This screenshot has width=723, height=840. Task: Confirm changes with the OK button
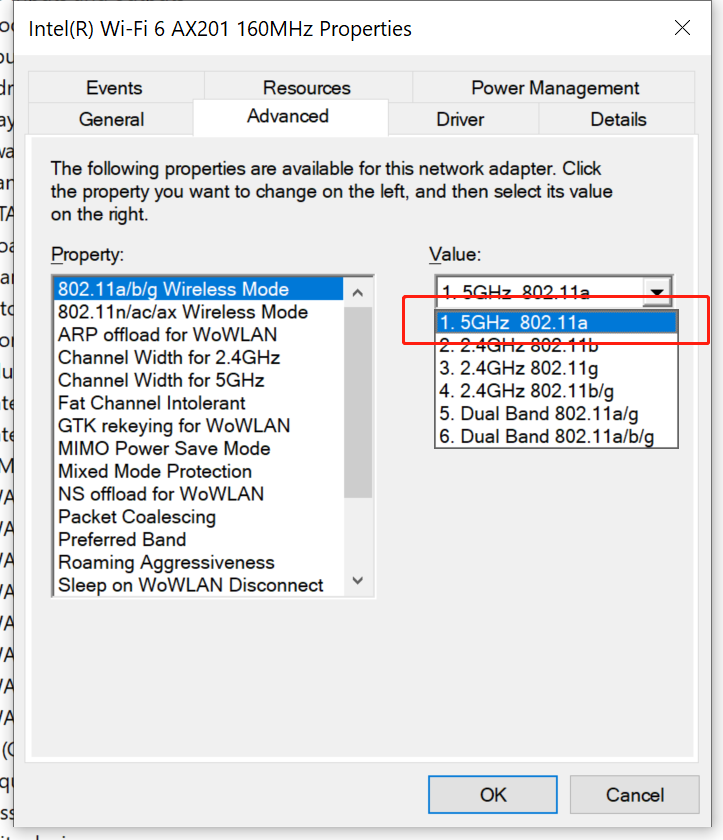pos(493,794)
